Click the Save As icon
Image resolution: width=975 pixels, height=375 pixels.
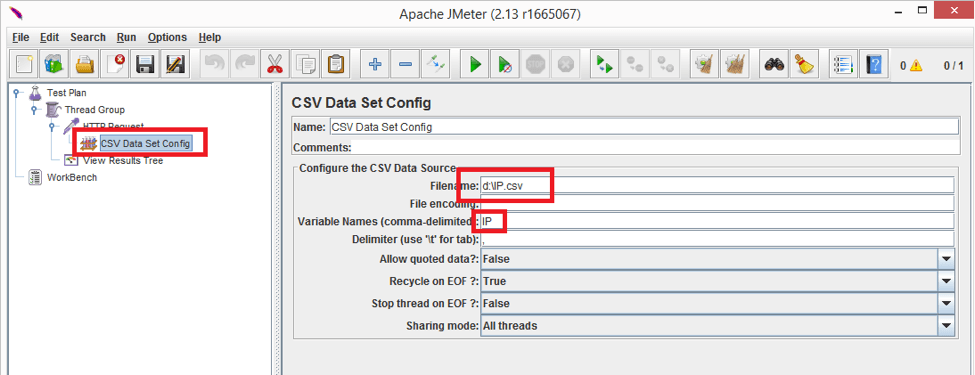(x=175, y=63)
